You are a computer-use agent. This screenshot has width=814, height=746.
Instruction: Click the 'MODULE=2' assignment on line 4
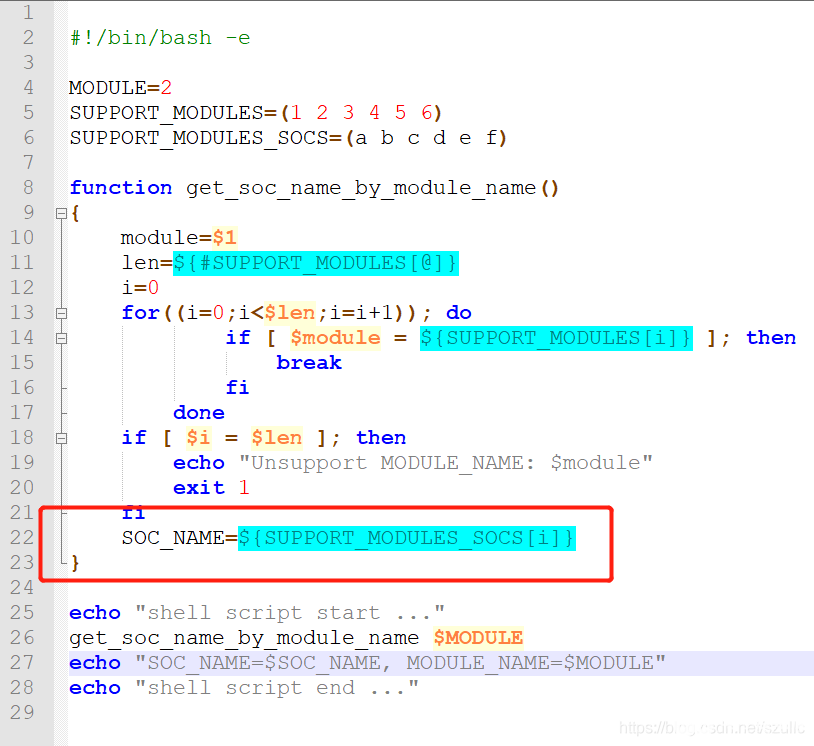click(x=120, y=88)
